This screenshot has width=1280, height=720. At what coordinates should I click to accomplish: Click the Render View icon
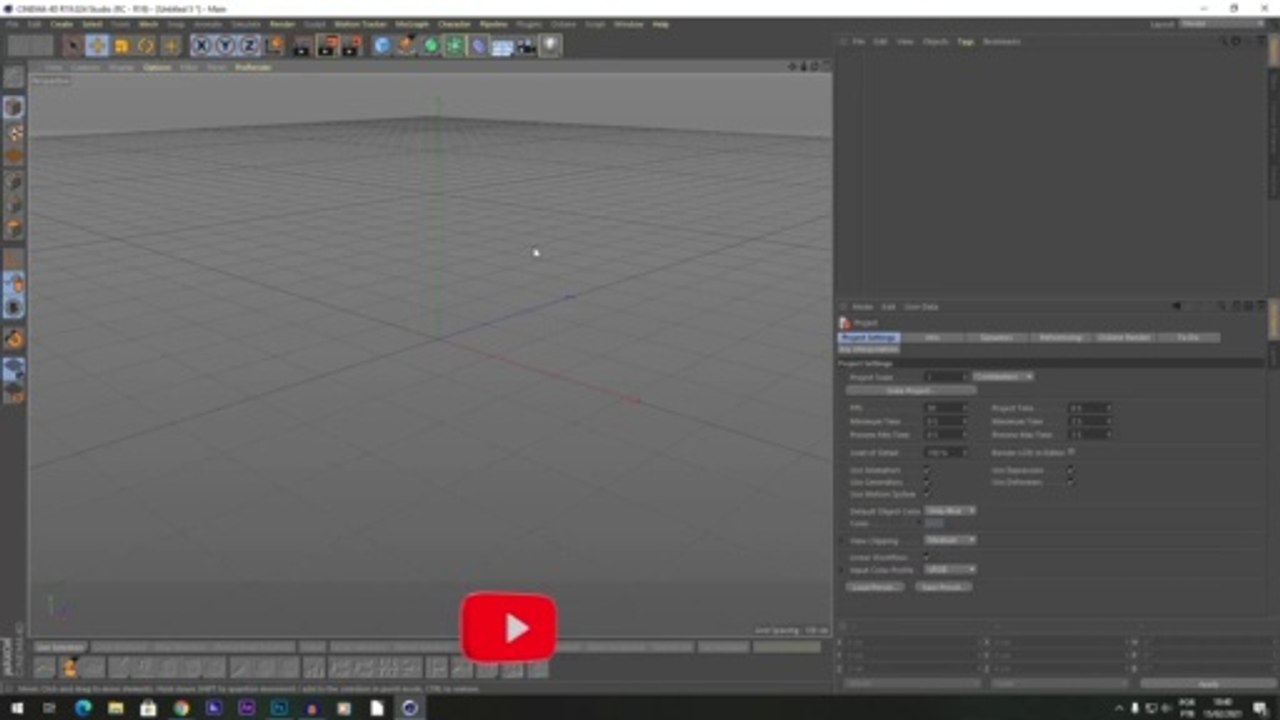point(303,45)
